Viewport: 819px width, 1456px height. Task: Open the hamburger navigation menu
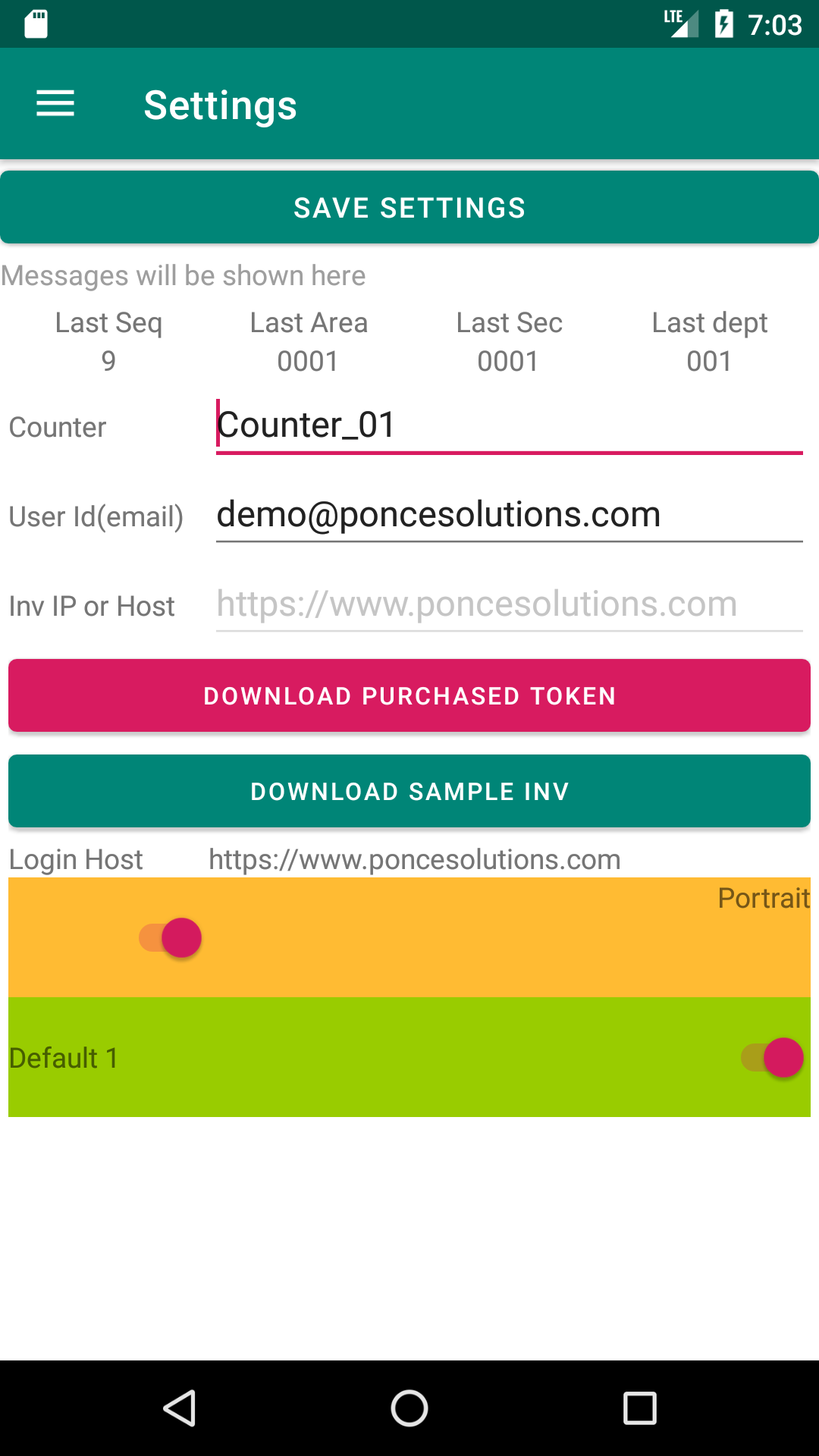[55, 104]
